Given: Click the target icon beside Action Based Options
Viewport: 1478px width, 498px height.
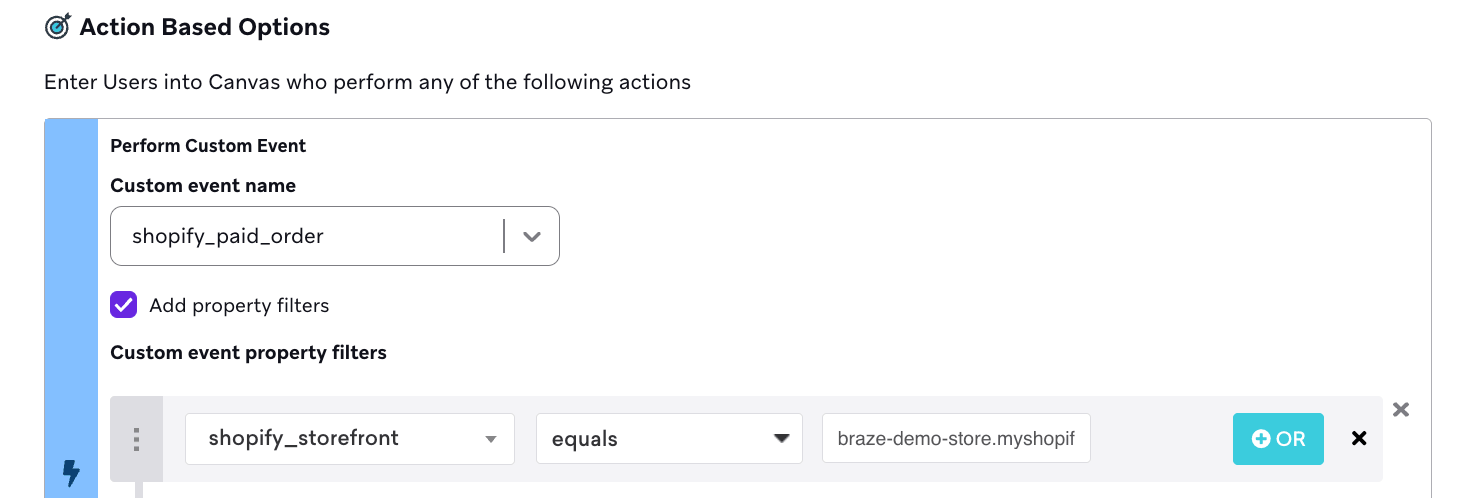Looking at the screenshot, I should tap(58, 28).
